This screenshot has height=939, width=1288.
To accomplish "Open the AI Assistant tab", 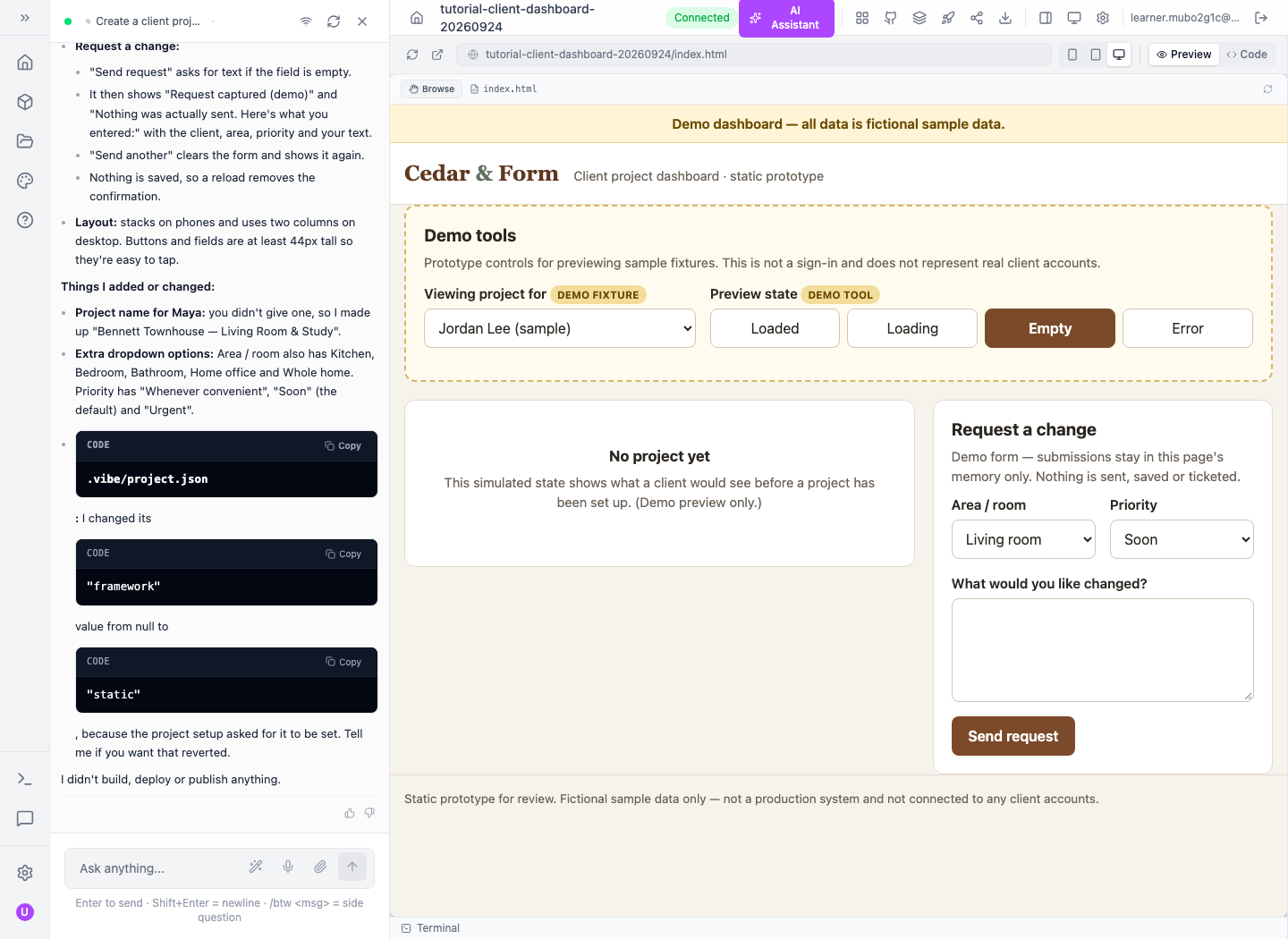I will (x=786, y=18).
